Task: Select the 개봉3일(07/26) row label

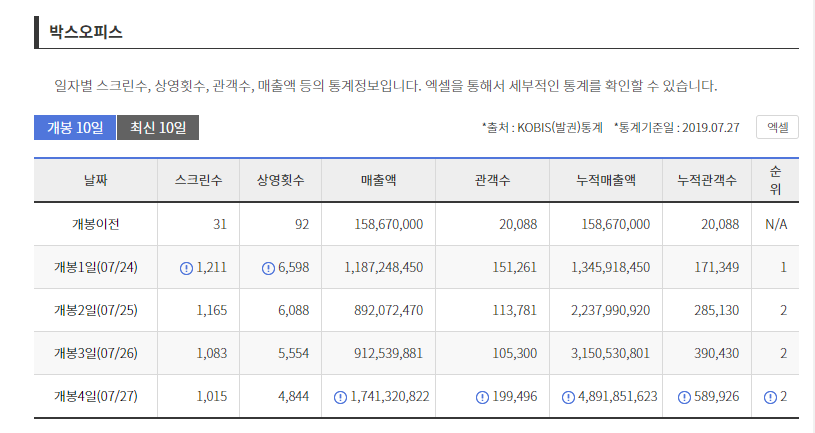Action: pyautogui.click(x=96, y=353)
